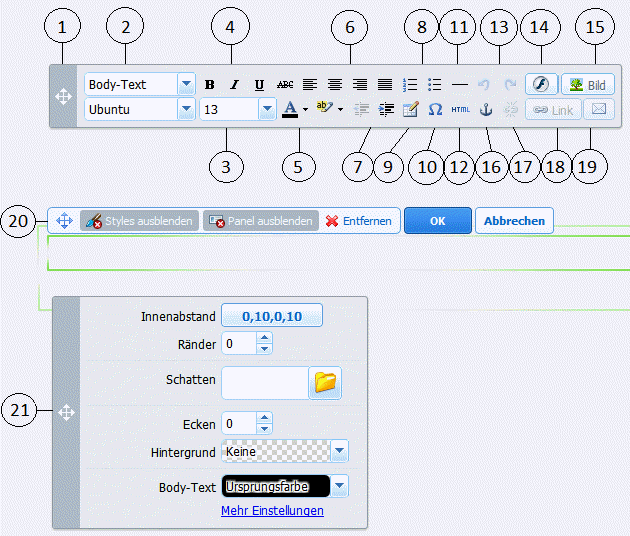The height and width of the screenshot is (536, 630).
Task: Click the text color A icon
Action: [x=290, y=109]
